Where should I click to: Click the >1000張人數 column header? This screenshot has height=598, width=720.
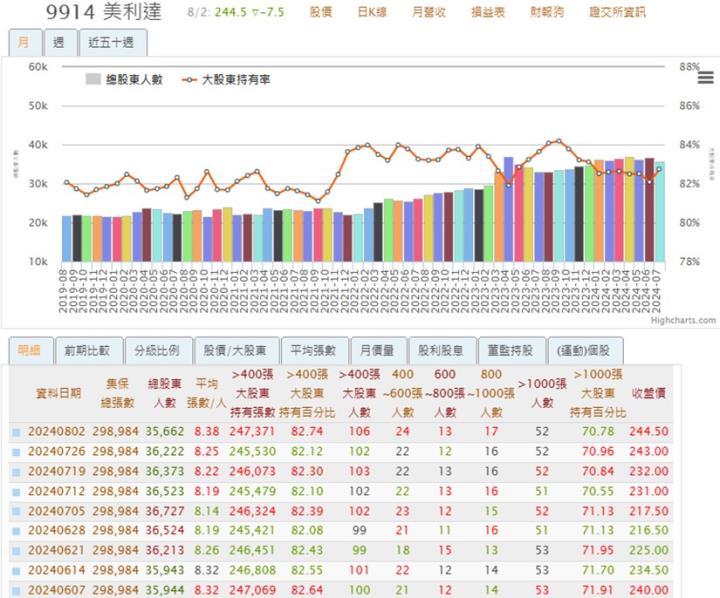coord(542,393)
